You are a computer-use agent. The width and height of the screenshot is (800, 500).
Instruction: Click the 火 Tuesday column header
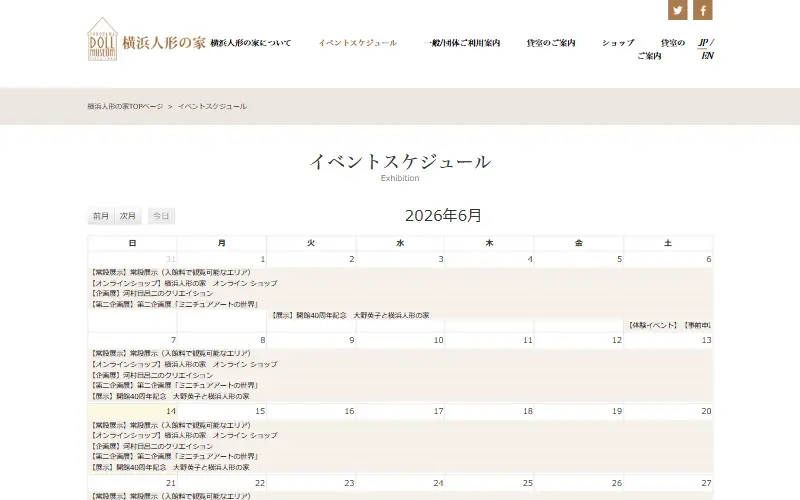pyautogui.click(x=311, y=243)
